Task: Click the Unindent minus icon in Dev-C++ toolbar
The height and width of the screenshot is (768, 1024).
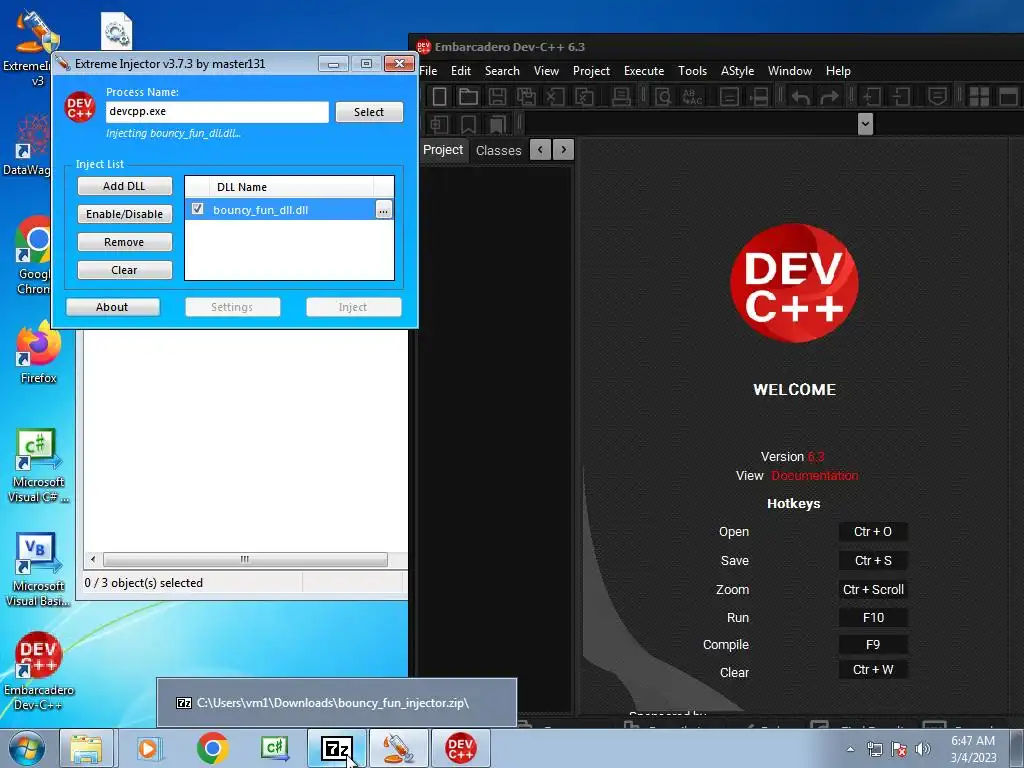Action: point(901,97)
